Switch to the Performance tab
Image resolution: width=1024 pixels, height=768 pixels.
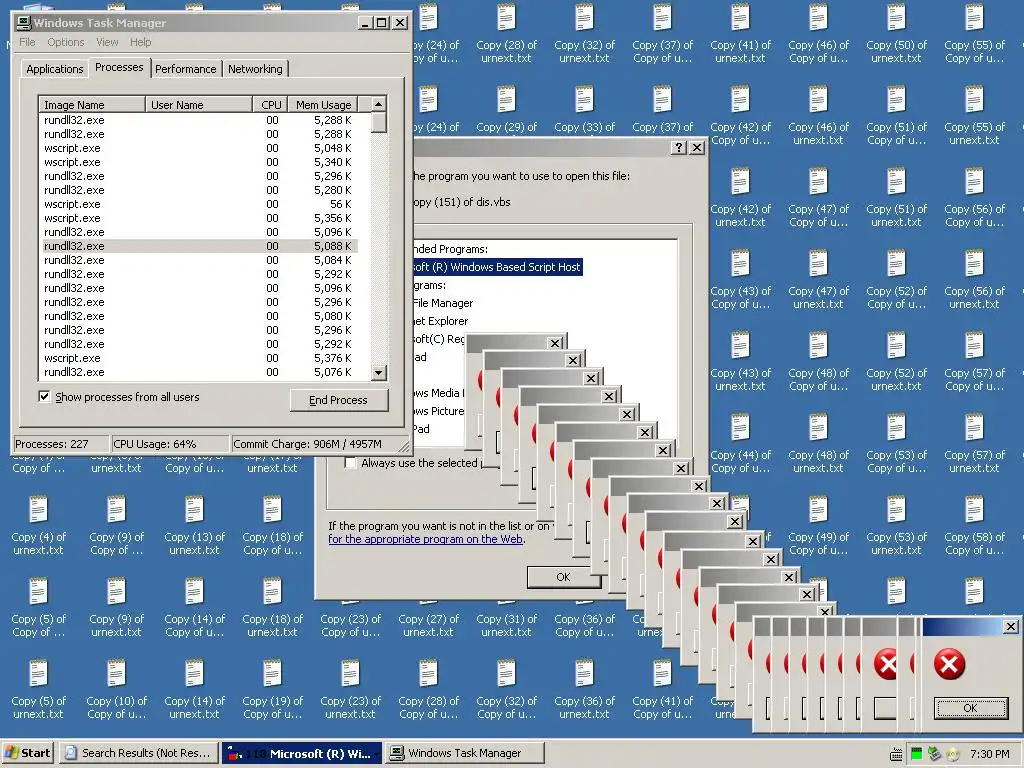(x=185, y=69)
